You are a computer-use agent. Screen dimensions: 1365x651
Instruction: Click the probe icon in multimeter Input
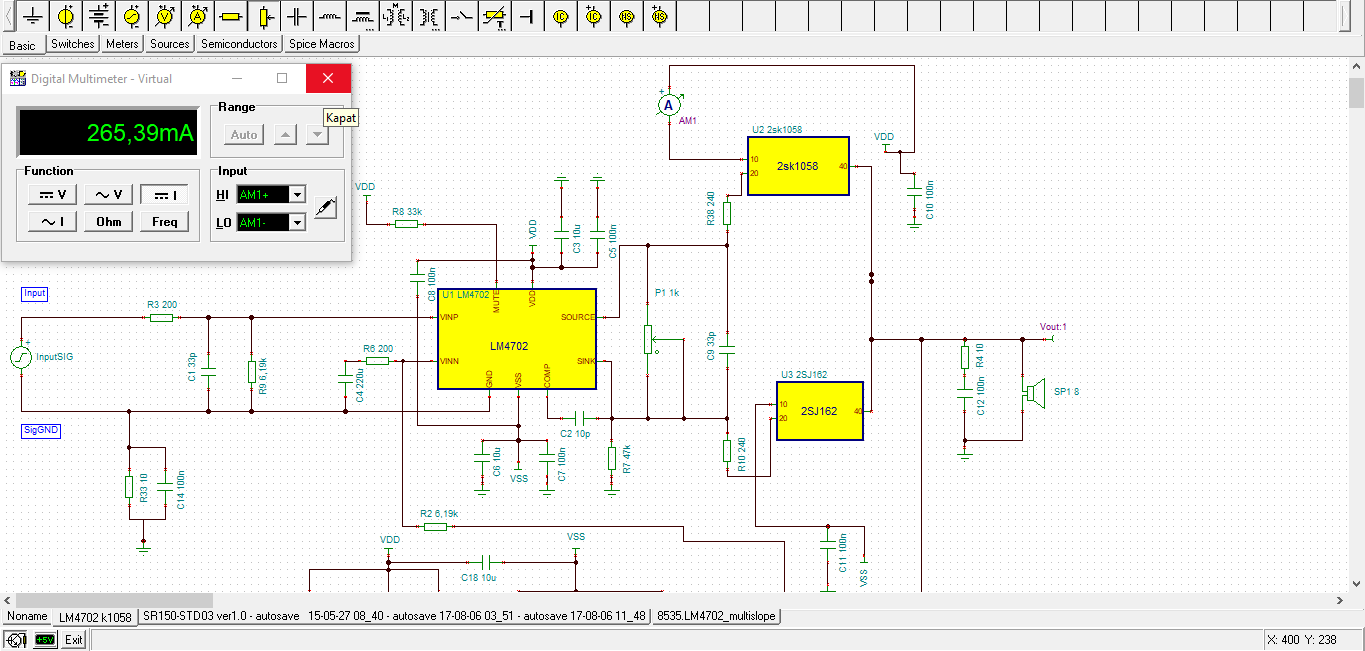(x=326, y=208)
